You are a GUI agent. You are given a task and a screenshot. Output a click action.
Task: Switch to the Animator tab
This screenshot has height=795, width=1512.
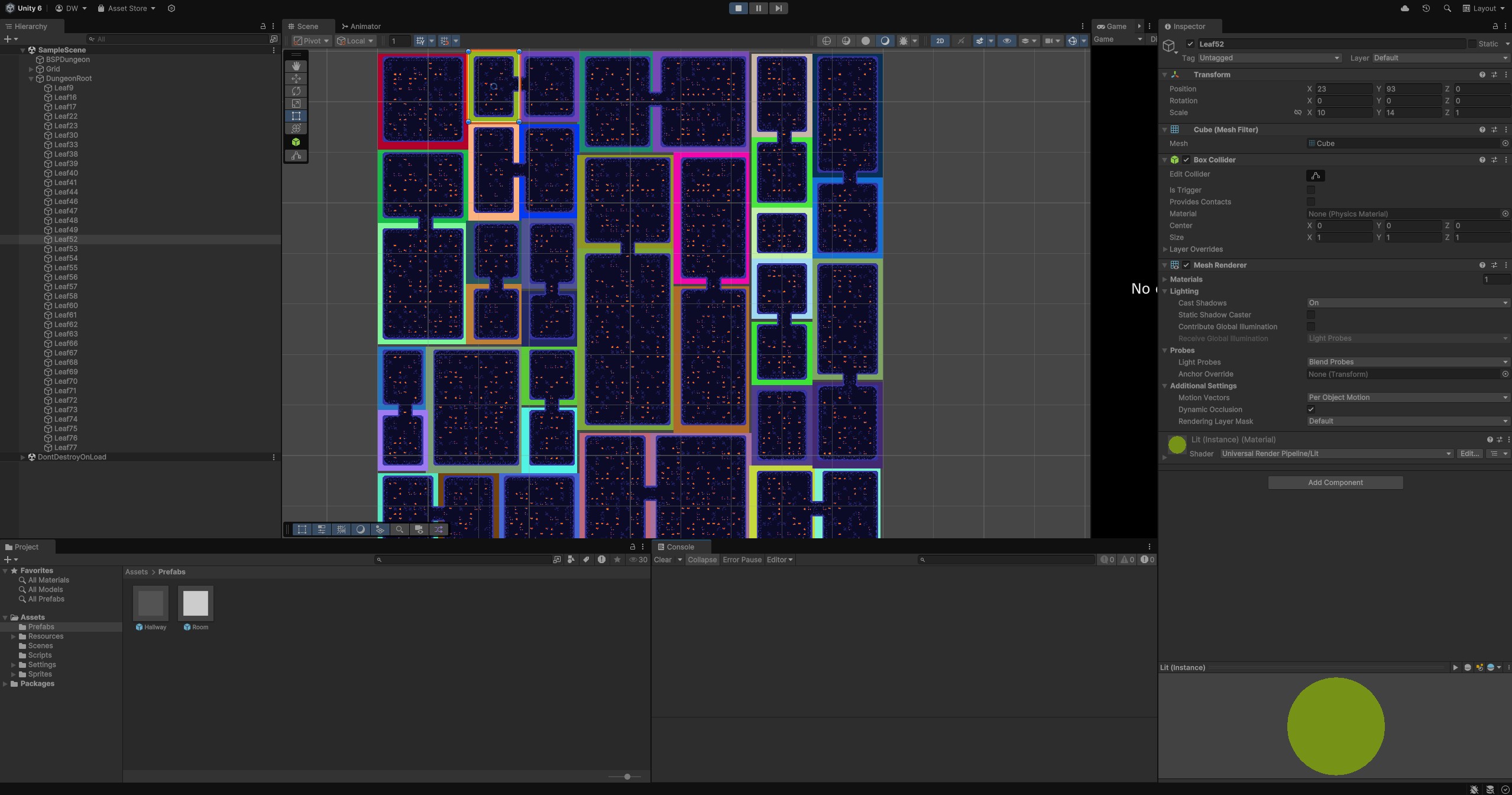361,27
